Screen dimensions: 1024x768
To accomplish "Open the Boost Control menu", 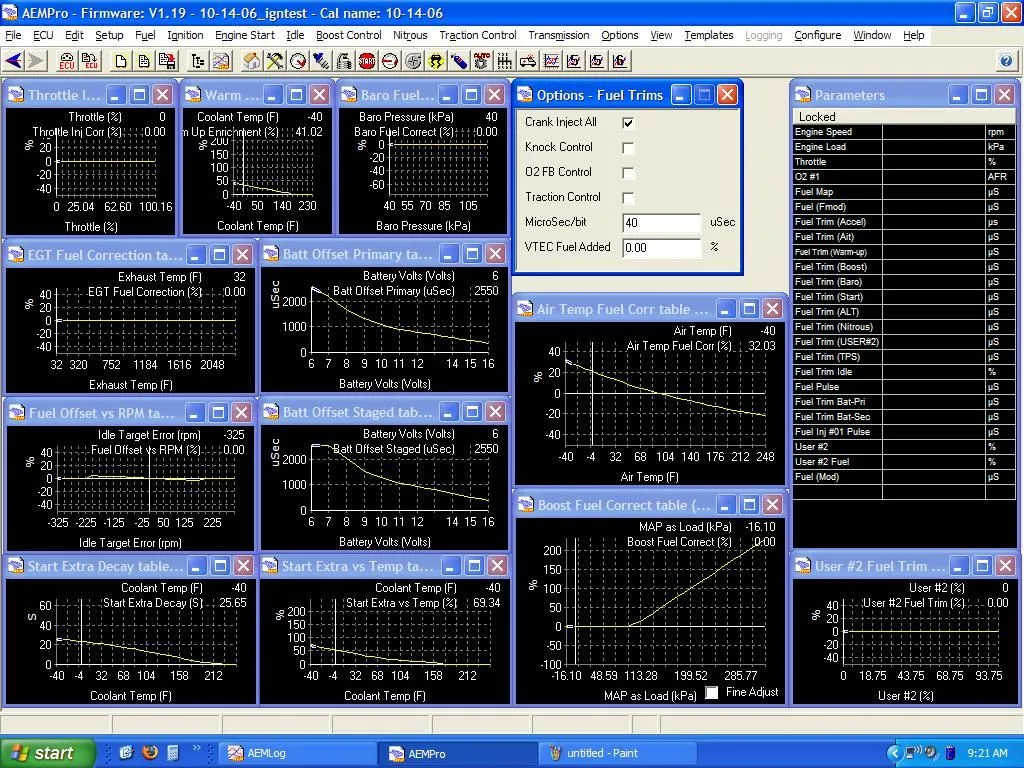I will pyautogui.click(x=348, y=35).
